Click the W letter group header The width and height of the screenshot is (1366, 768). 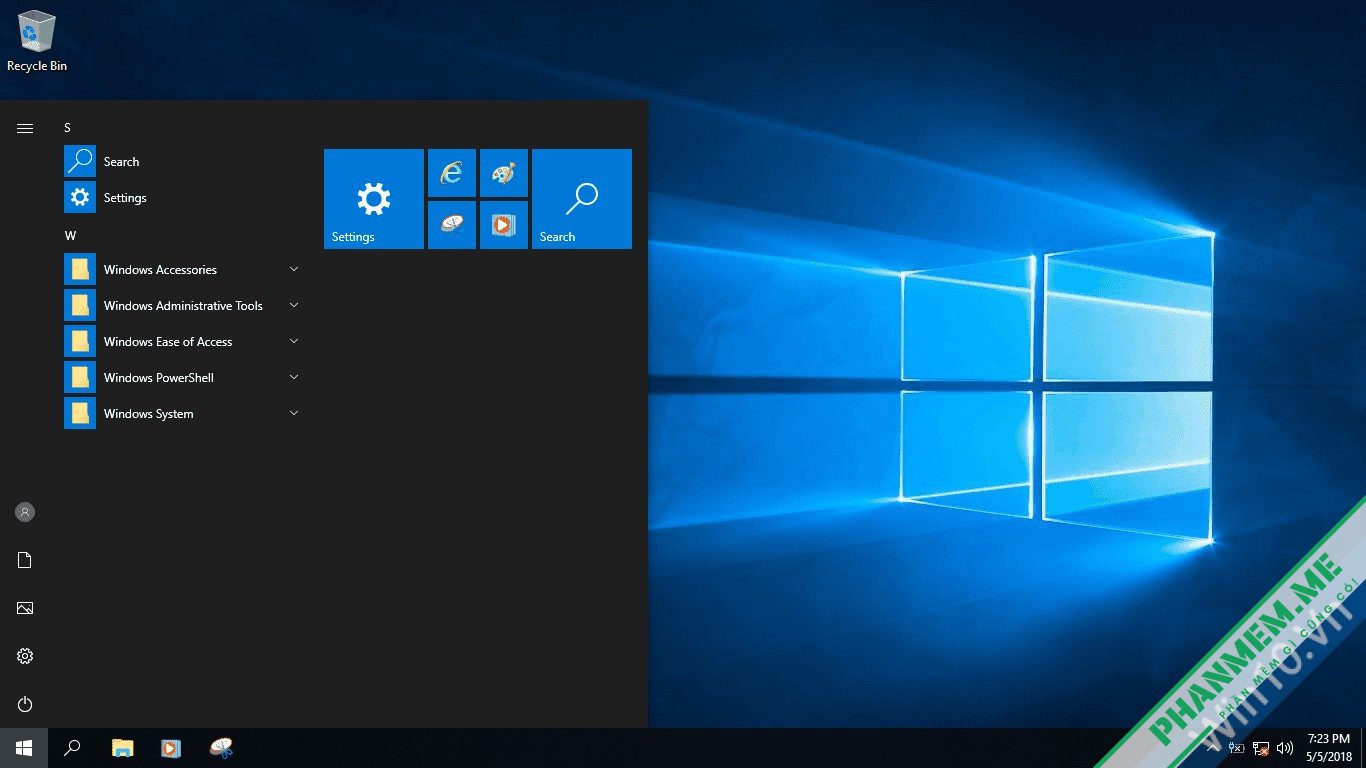(x=70, y=236)
